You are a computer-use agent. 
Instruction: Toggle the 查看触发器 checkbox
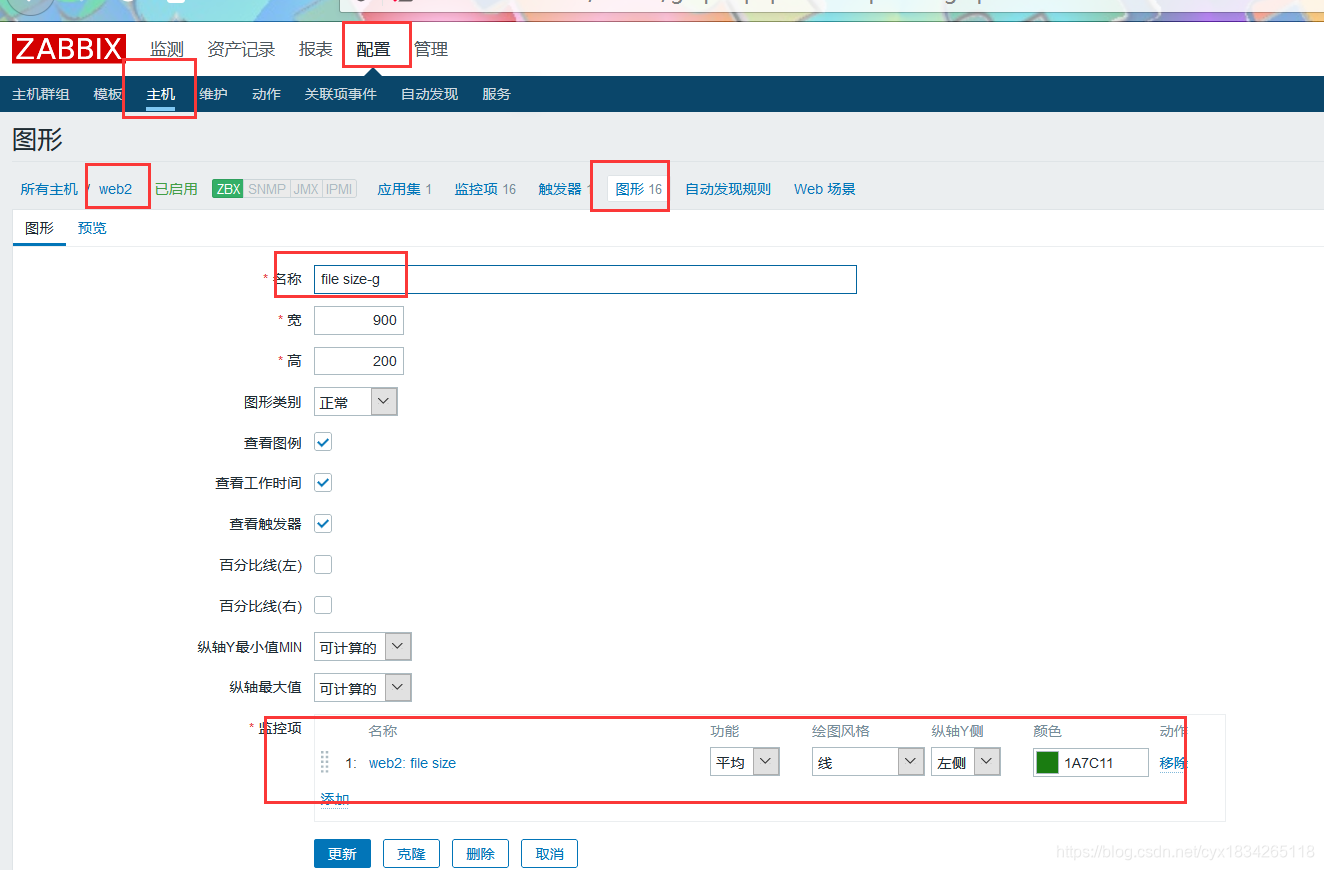(x=323, y=524)
